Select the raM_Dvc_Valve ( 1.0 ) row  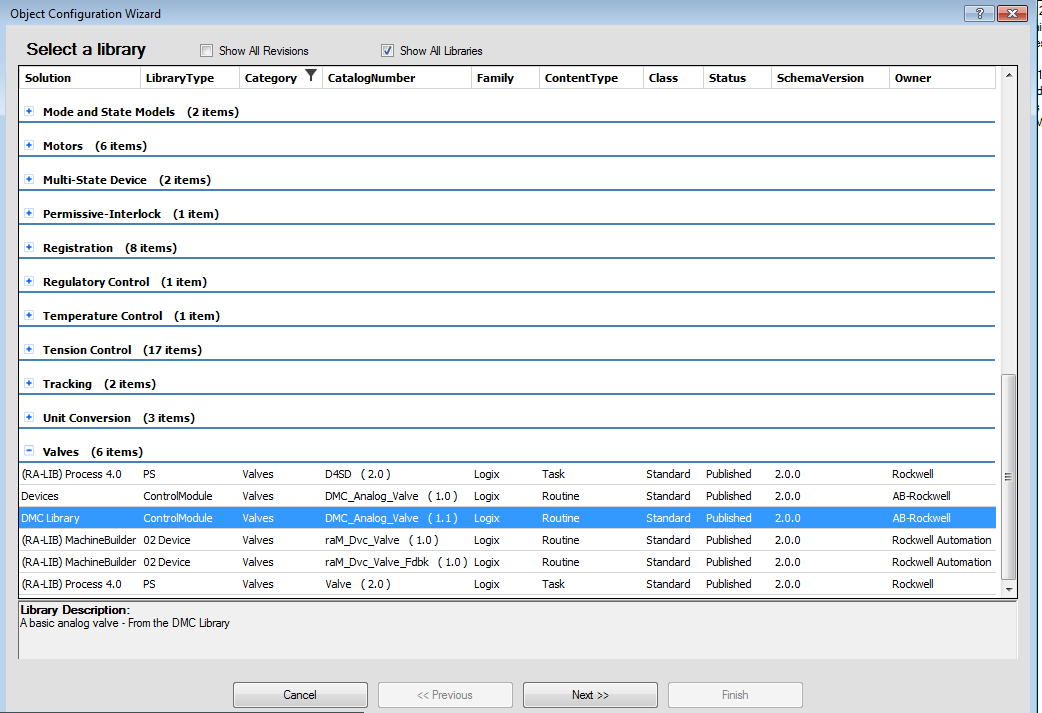coord(508,540)
